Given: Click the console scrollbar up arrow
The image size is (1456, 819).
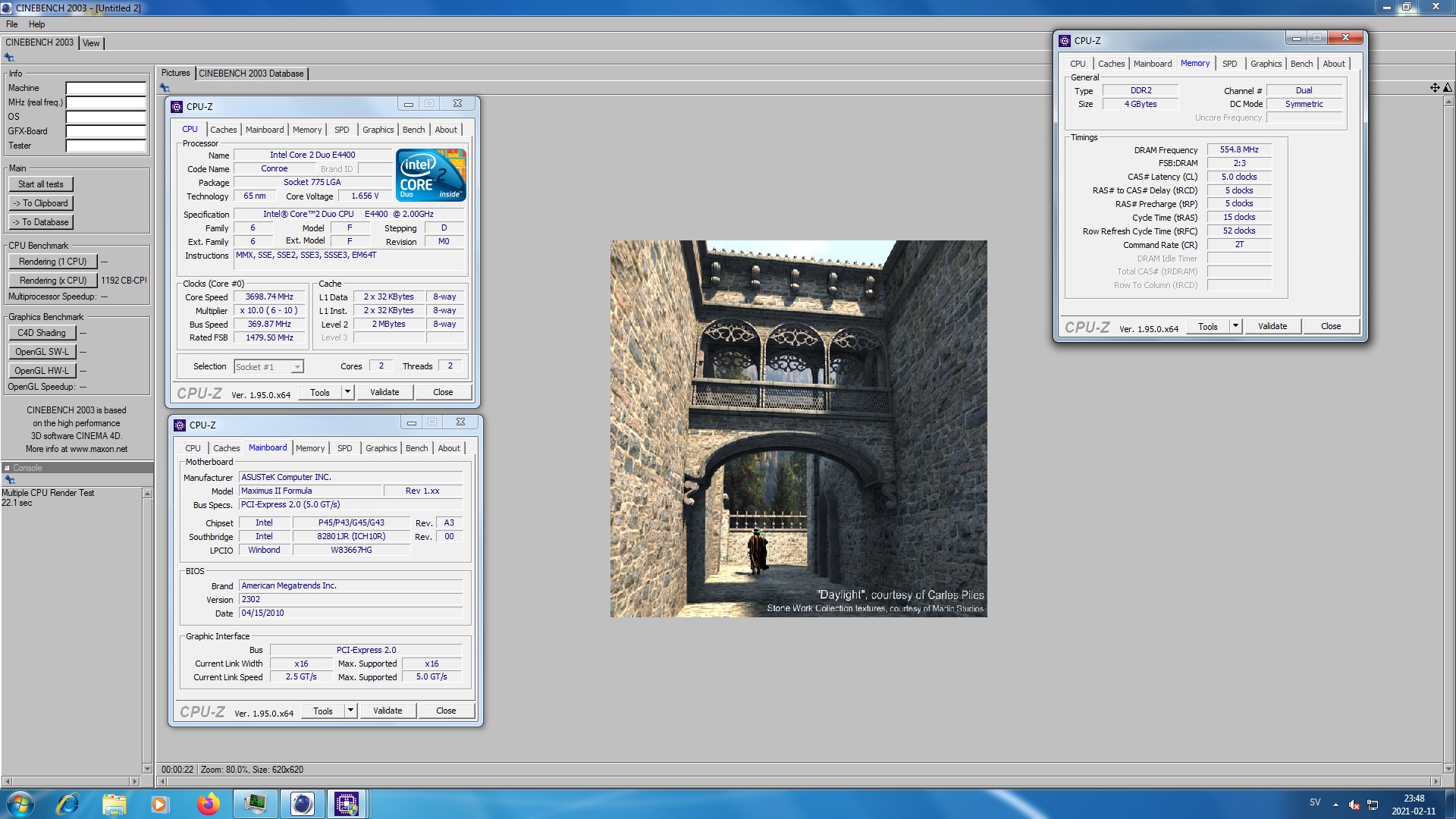Looking at the screenshot, I should tap(147, 494).
